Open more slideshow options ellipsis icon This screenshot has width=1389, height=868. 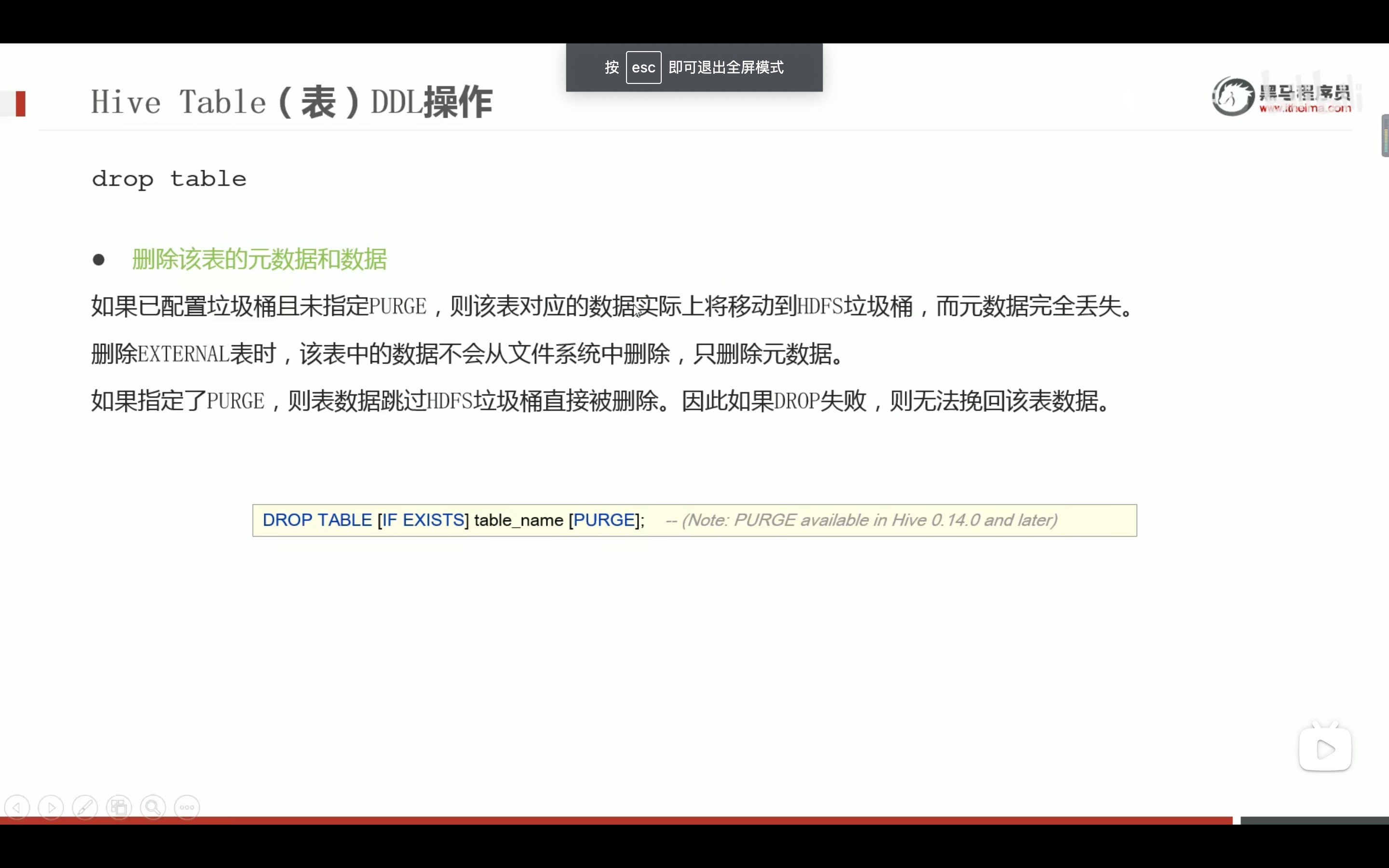(x=187, y=807)
